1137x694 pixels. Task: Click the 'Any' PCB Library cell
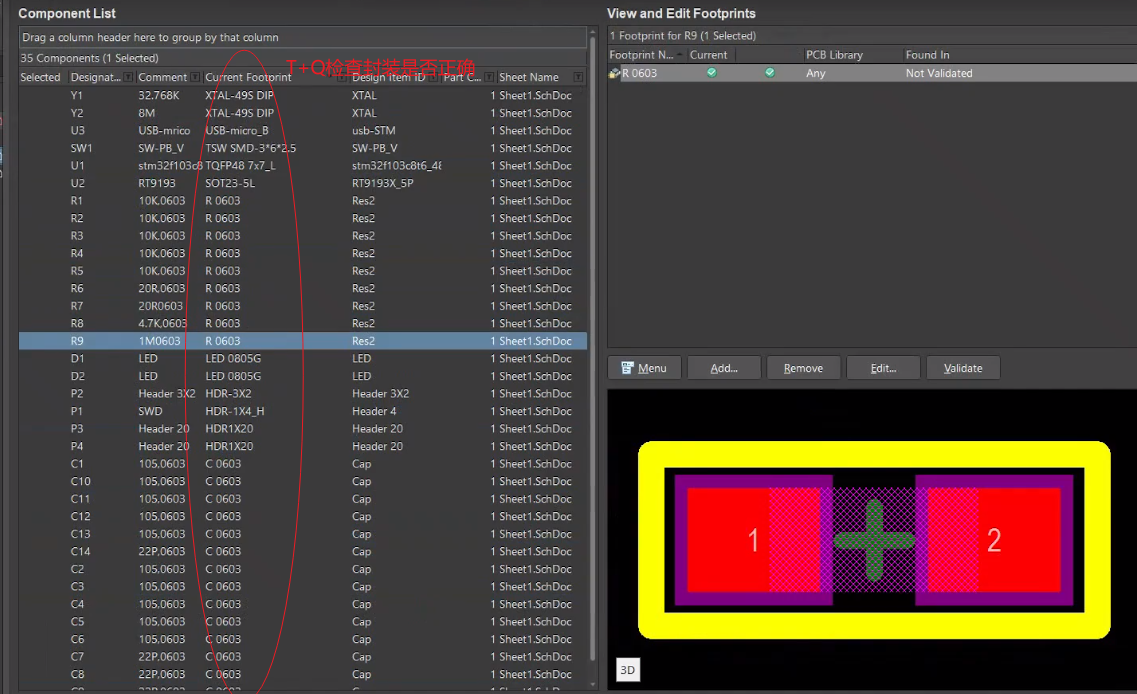pos(816,73)
